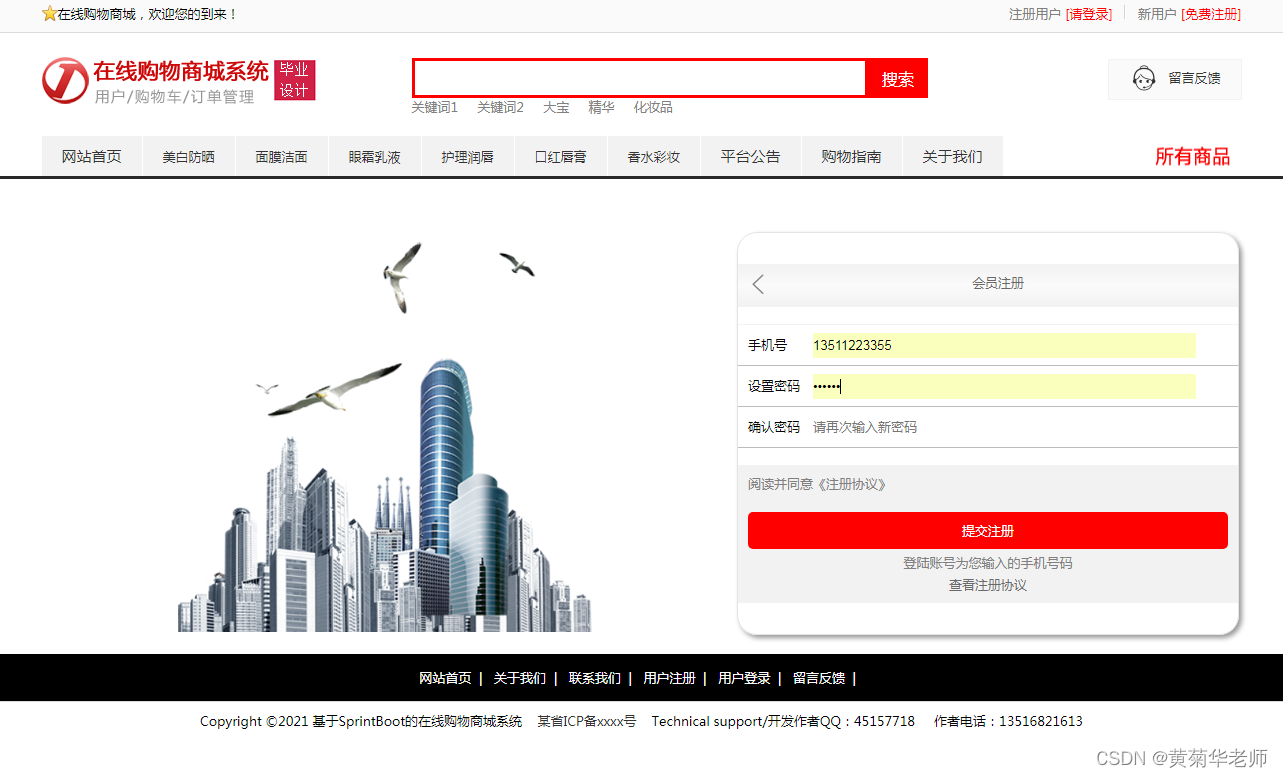Click the 某省ICP备xxxx号 footer text
Screen dimensions: 1283x778
[587, 721]
